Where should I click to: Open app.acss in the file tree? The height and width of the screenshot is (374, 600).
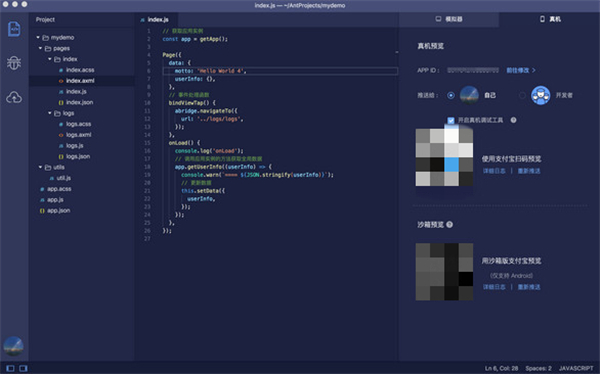coord(59,189)
